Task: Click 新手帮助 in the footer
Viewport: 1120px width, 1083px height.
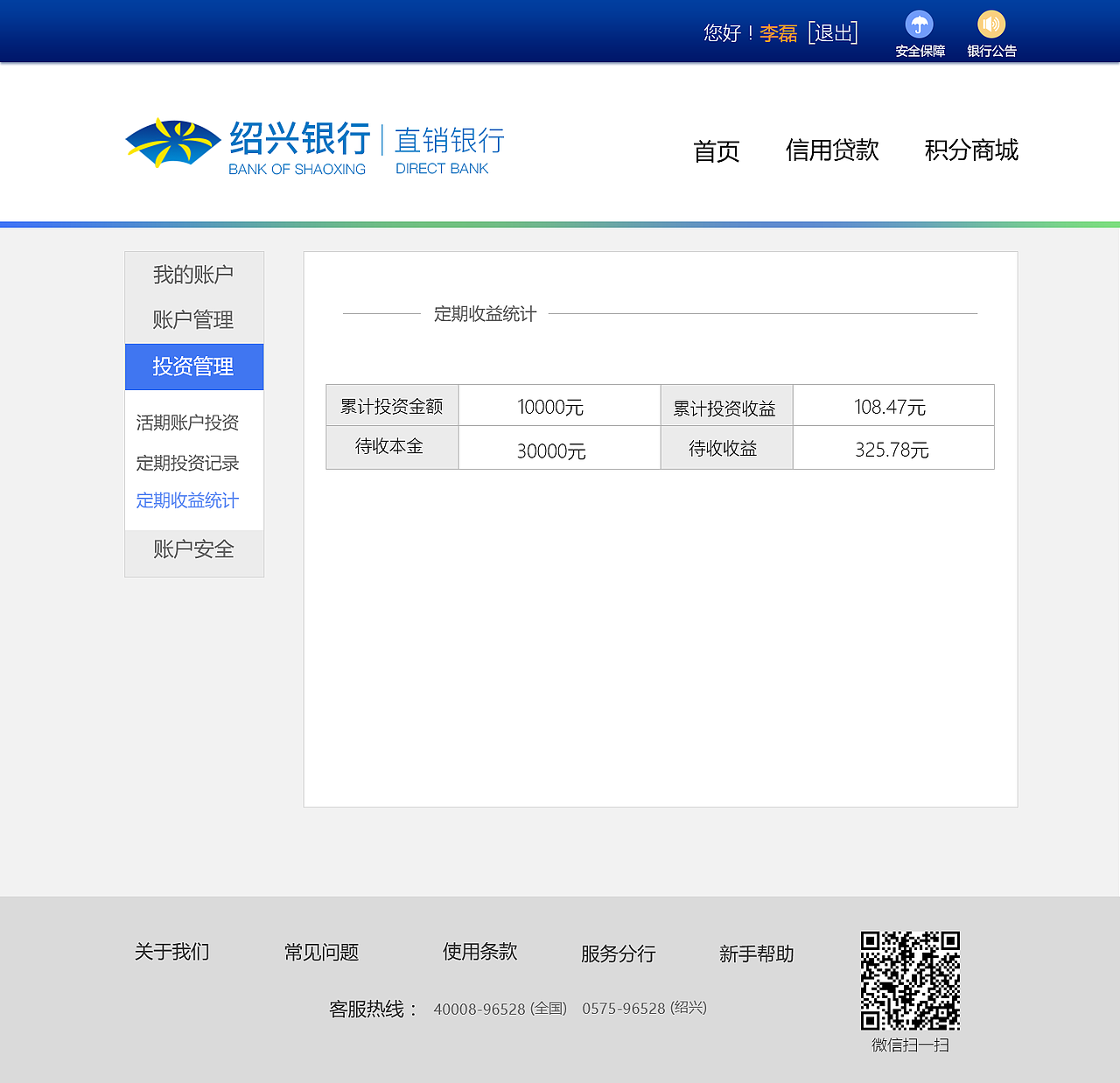Action: (756, 954)
